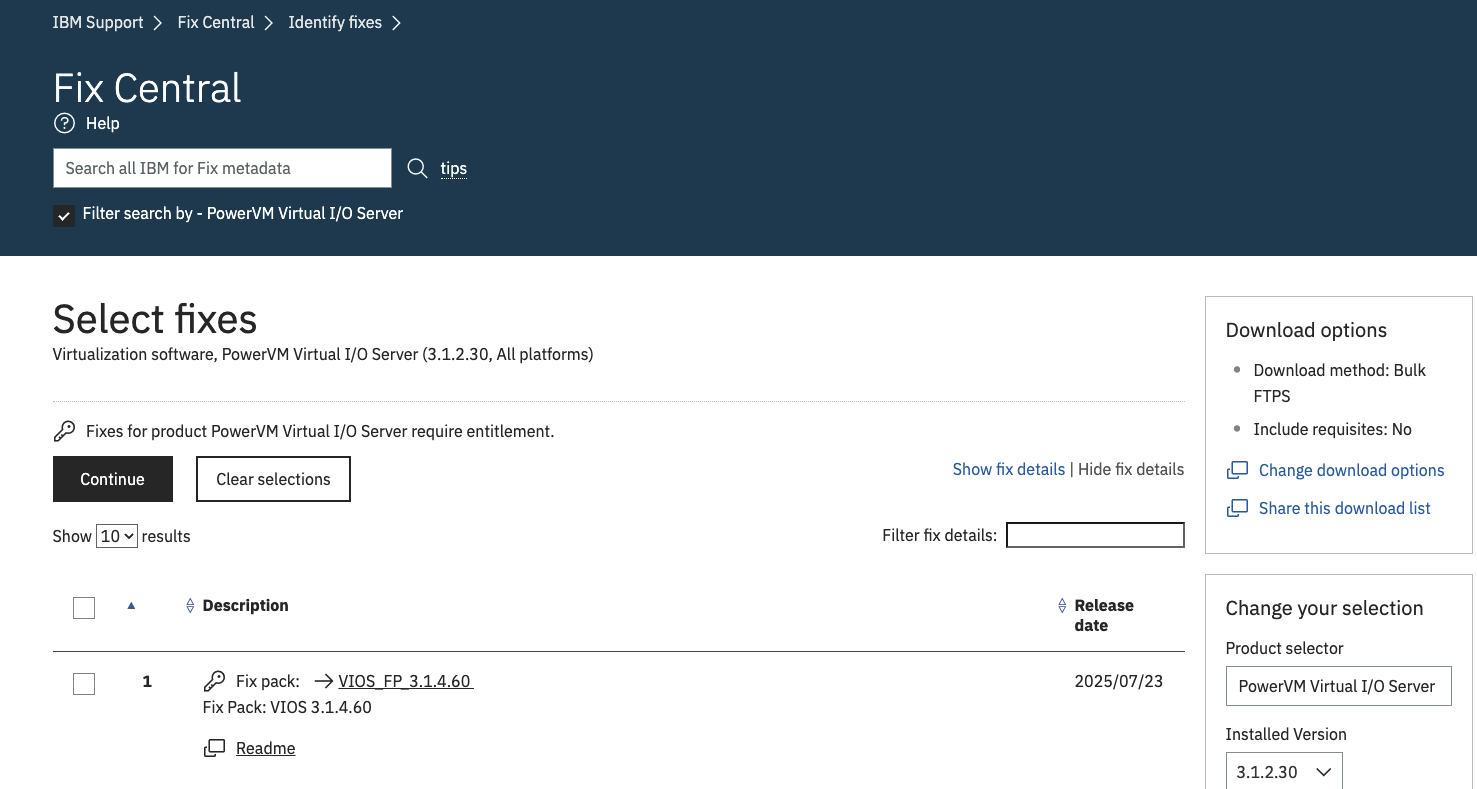Click Include requisites: No text
Screen dimensions: 1477x789
tap(1332, 429)
